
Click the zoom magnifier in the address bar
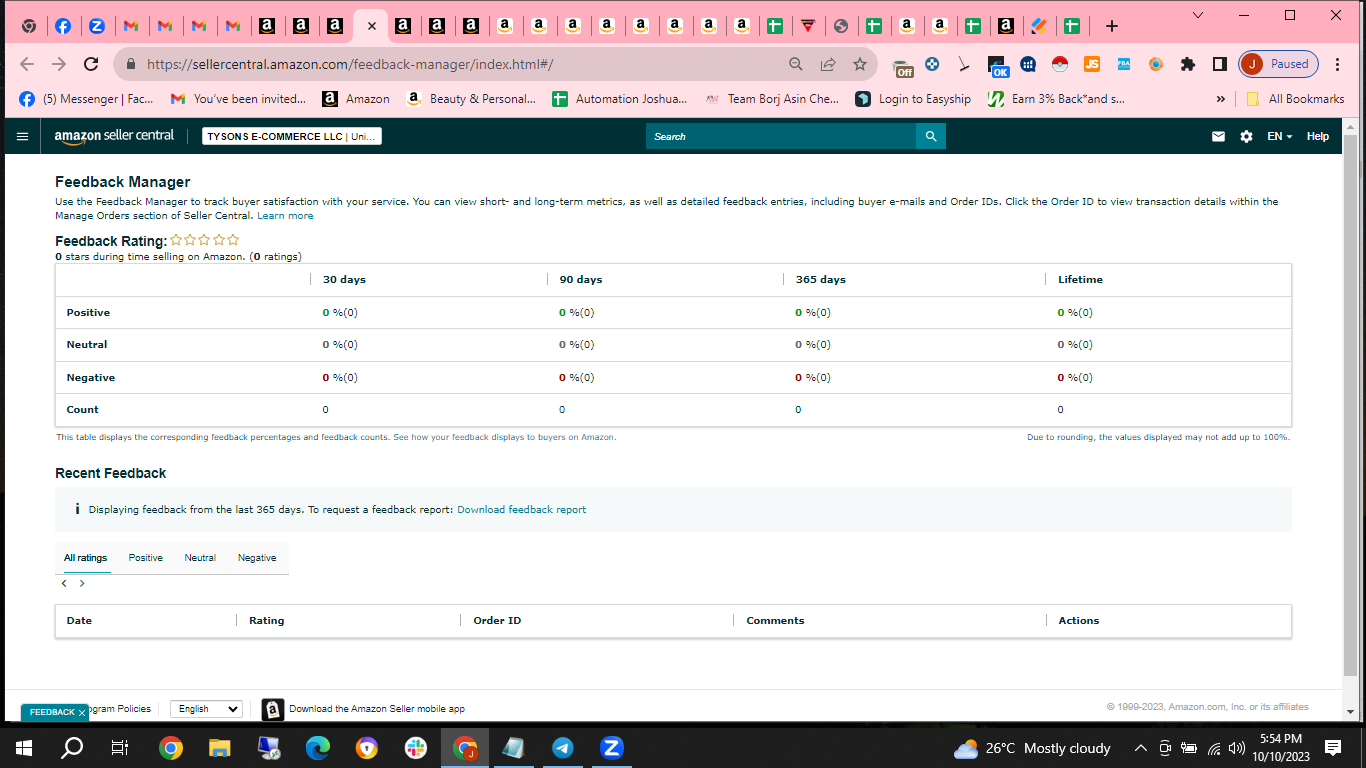(x=796, y=64)
